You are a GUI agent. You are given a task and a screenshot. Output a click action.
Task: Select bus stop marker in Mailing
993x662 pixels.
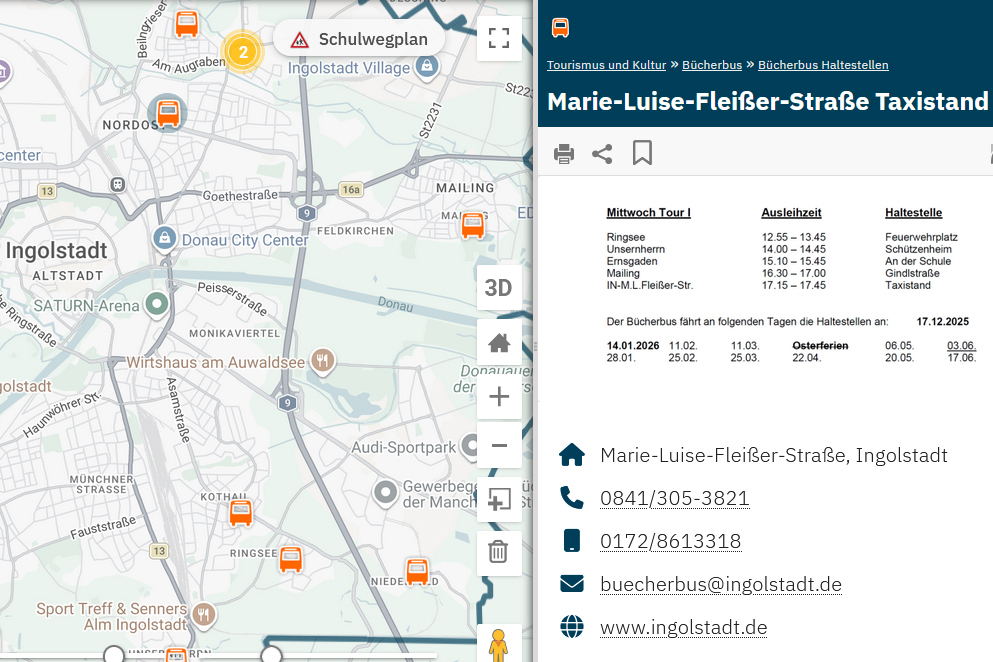472,226
